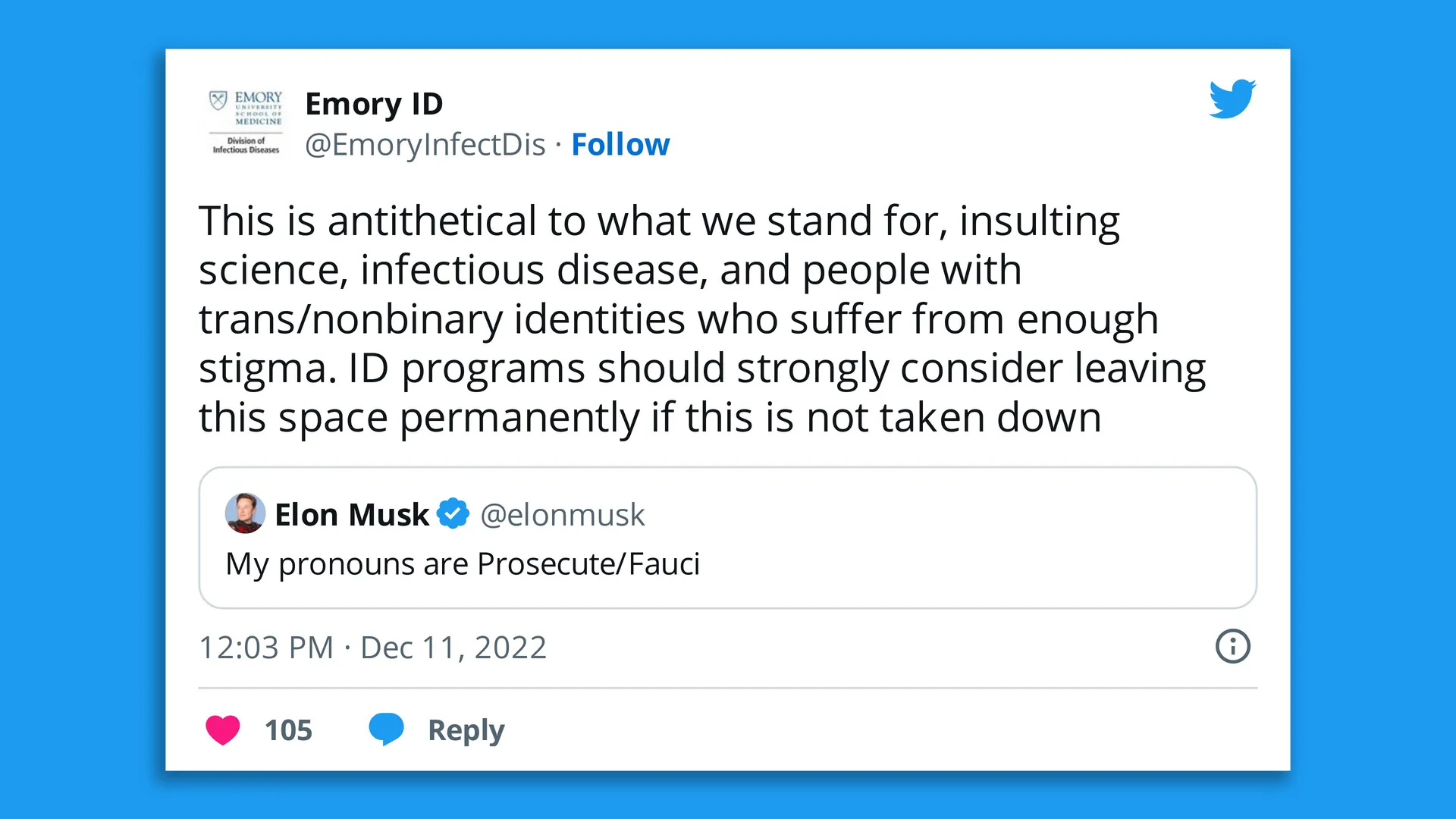Viewport: 1456px width, 819px height.
Task: Click the Twitter bird logo
Action: pyautogui.click(x=1231, y=98)
